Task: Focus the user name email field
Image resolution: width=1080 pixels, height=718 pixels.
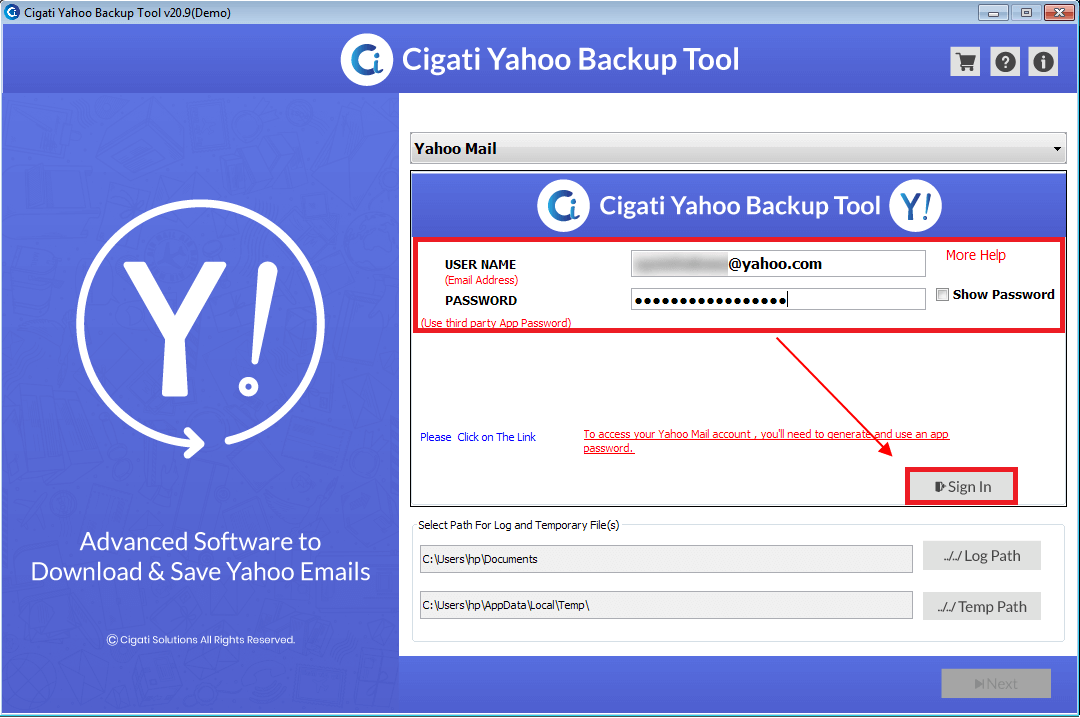Action: pyautogui.click(x=778, y=263)
